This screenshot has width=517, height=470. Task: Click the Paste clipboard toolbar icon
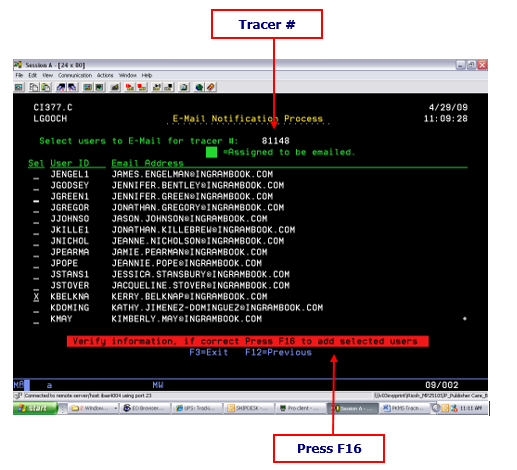click(x=46, y=87)
